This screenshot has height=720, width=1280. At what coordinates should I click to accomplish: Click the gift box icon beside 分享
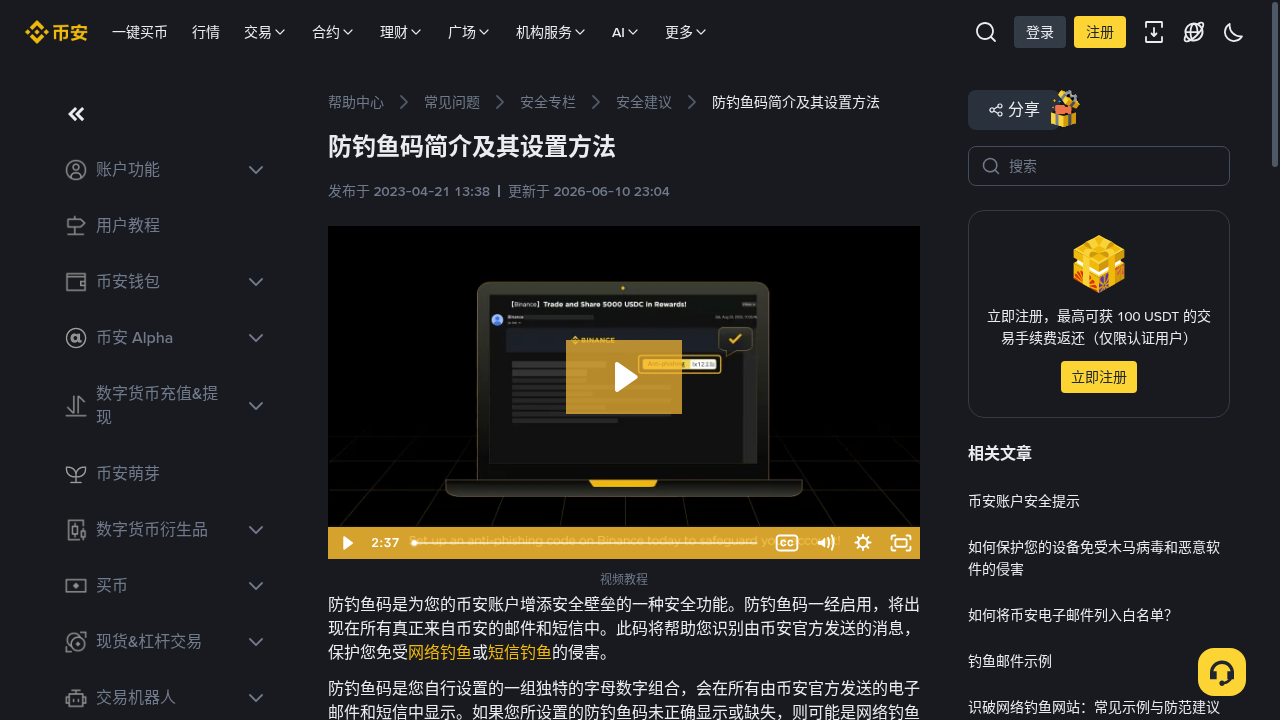1065,109
